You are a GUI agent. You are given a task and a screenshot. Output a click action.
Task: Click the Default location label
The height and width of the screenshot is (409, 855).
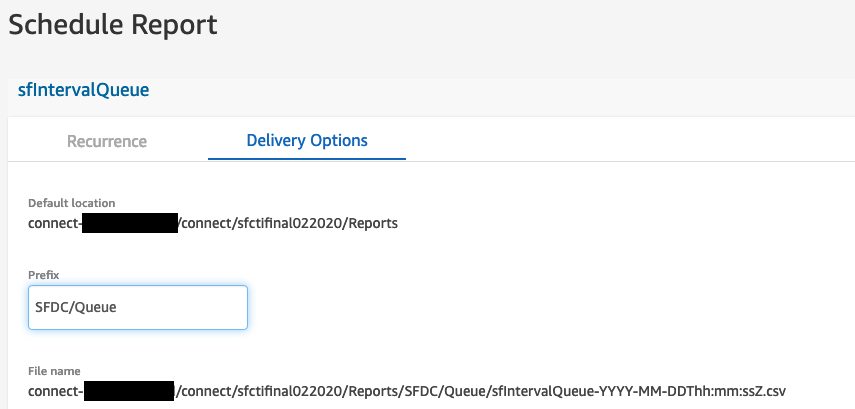71,203
